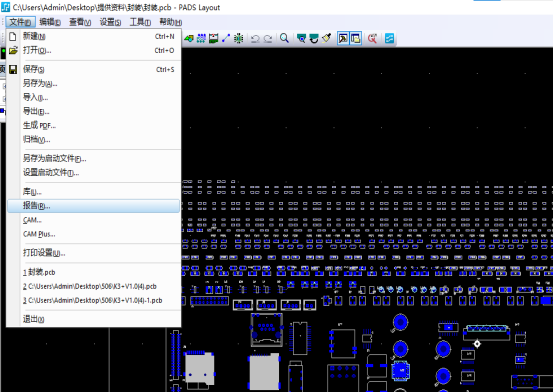Open the 编辑 menu
The height and width of the screenshot is (392, 554).
tap(50, 22)
